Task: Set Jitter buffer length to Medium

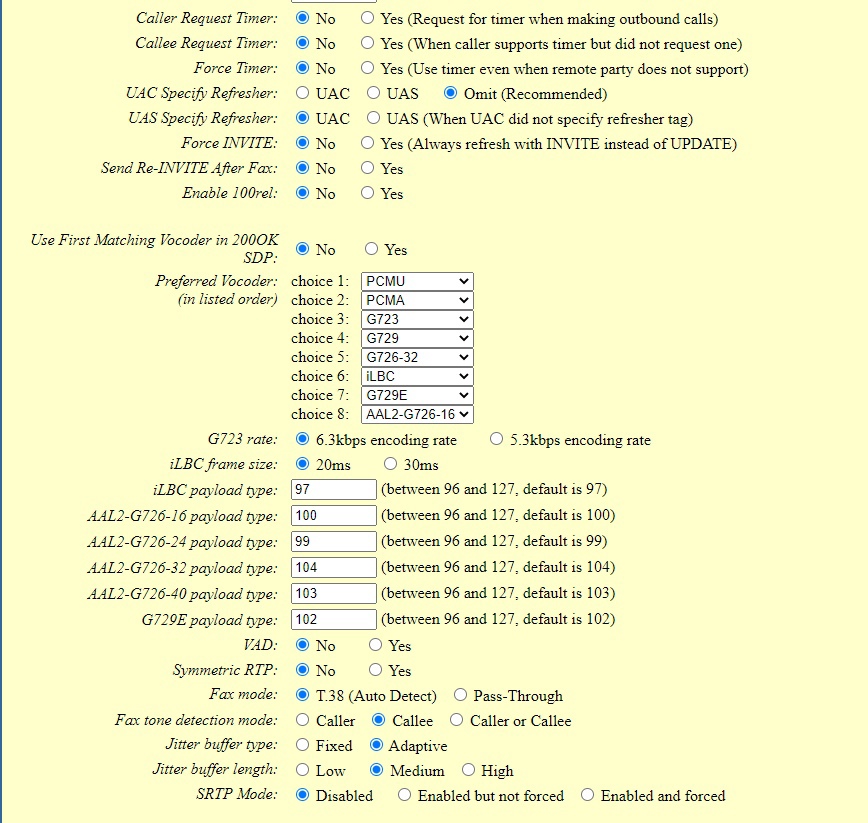Action: 376,769
